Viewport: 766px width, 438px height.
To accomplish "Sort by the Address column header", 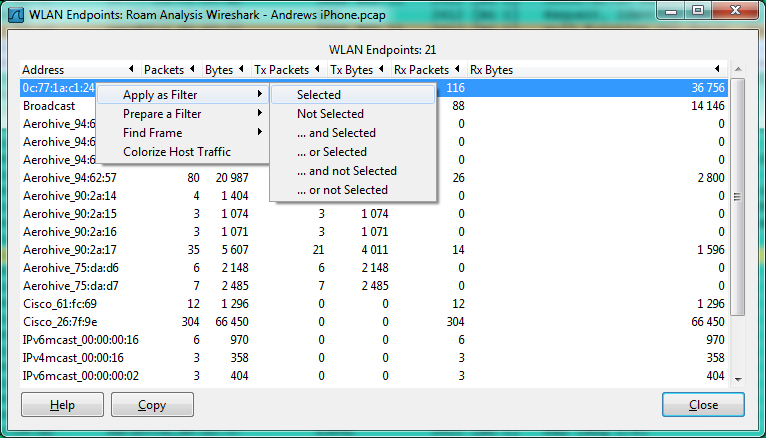I will point(80,70).
